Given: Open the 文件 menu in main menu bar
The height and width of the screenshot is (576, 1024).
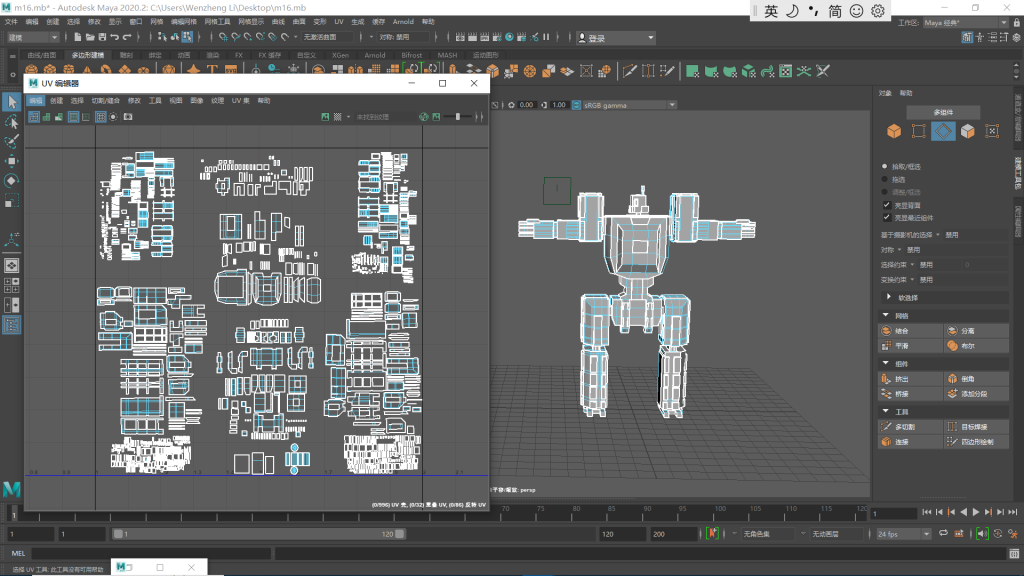Looking at the screenshot, I should pos(11,22).
